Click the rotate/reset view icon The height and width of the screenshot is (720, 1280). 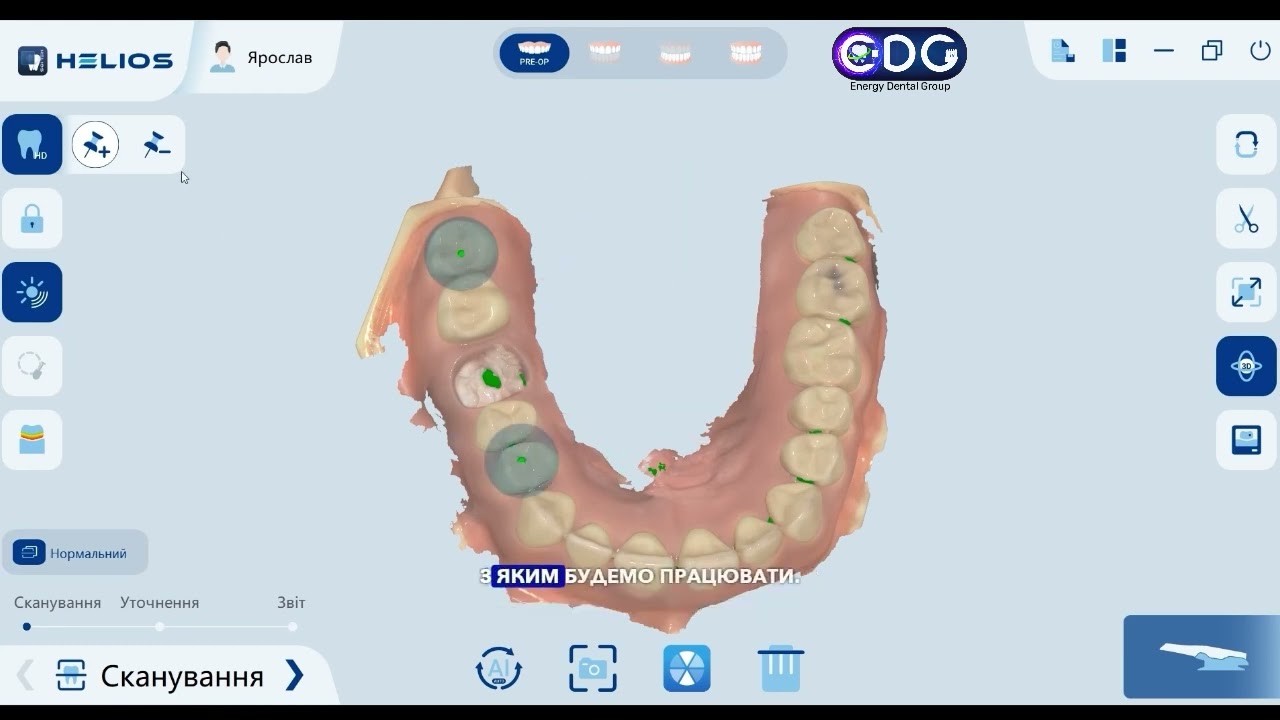coord(1246,144)
